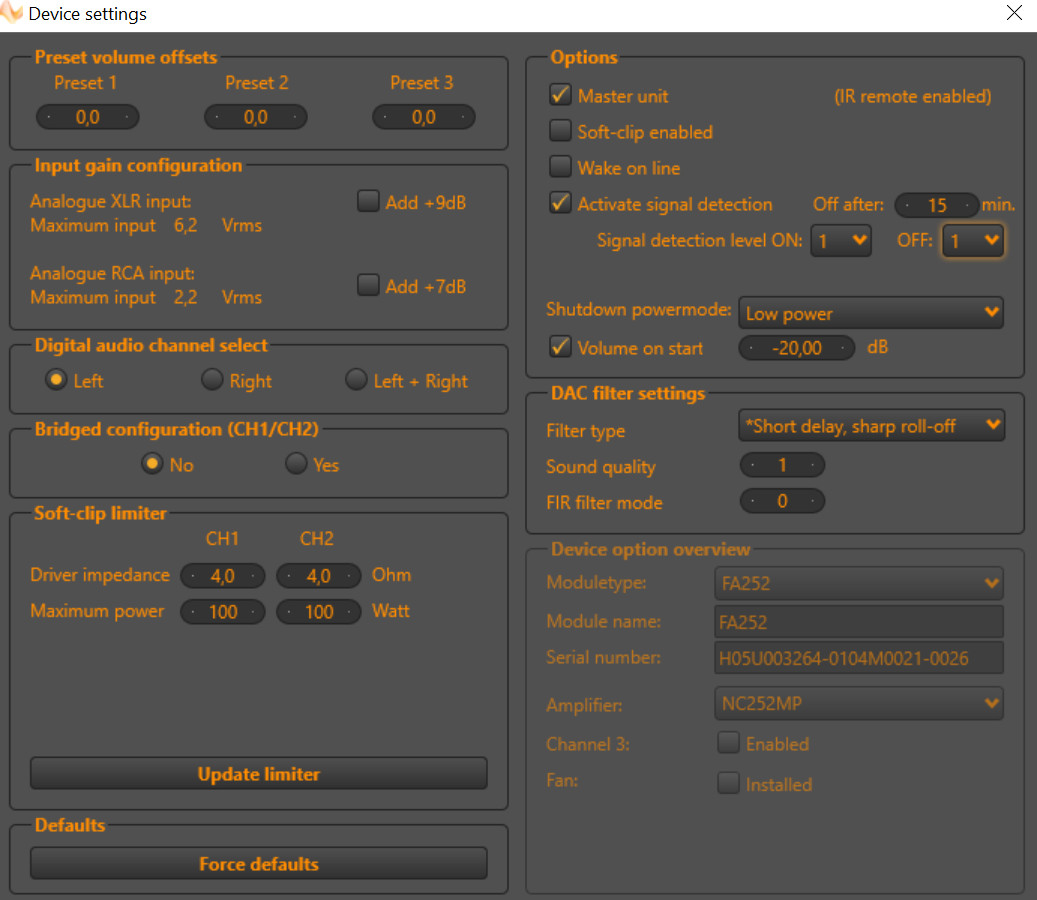
Task: Click the XLR 'Maximum input 6,2' text
Action: [x=114, y=225]
